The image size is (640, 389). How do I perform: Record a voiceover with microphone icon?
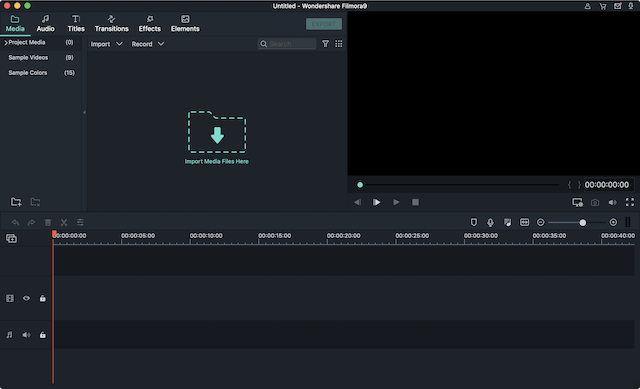point(490,222)
